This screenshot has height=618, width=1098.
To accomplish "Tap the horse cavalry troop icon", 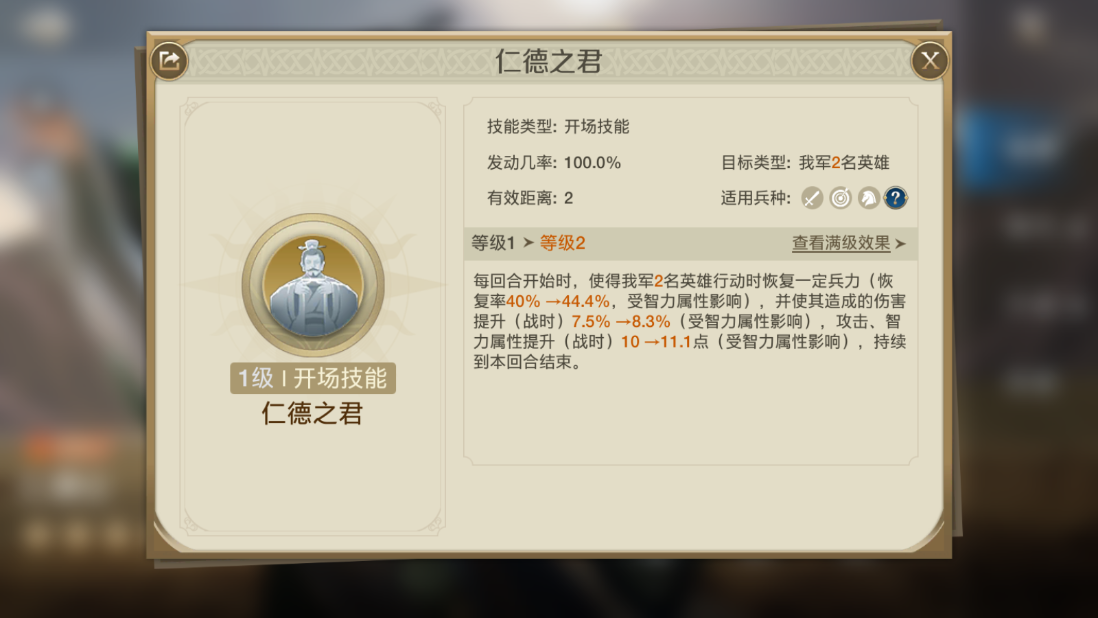I will click(x=868, y=198).
